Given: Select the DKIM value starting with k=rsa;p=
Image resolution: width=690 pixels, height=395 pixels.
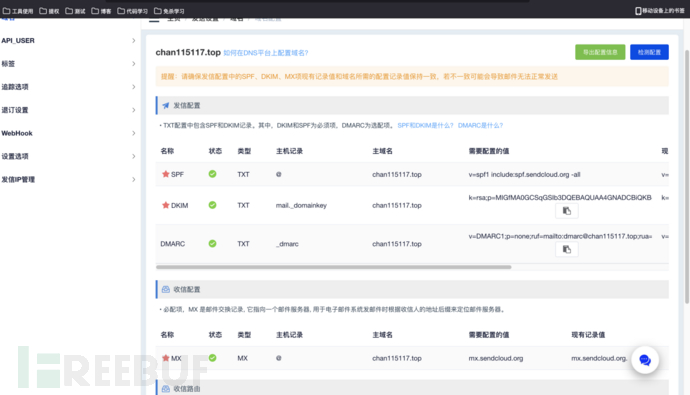Looking at the screenshot, I should (560, 198).
